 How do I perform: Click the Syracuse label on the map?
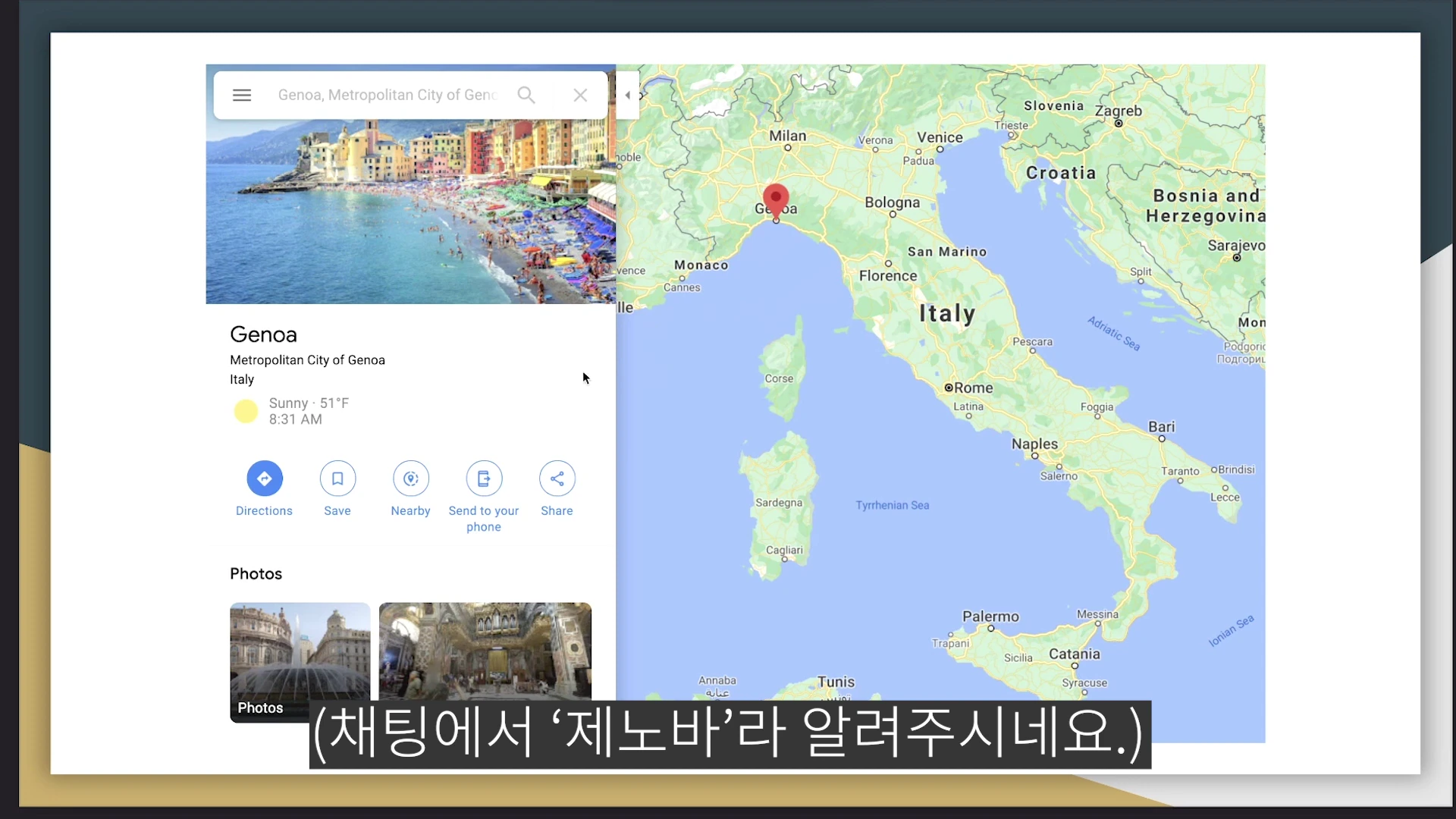pos(1084,682)
